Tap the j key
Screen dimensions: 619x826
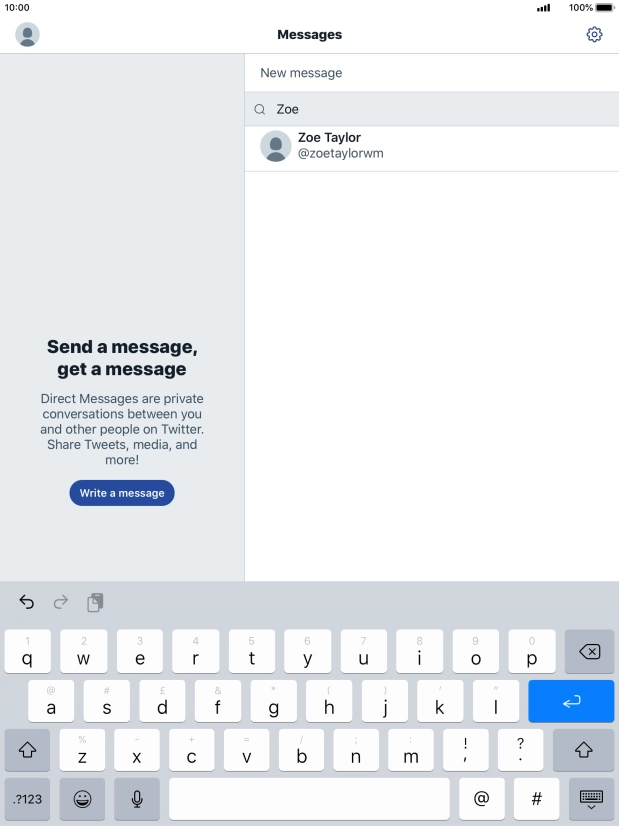click(385, 701)
